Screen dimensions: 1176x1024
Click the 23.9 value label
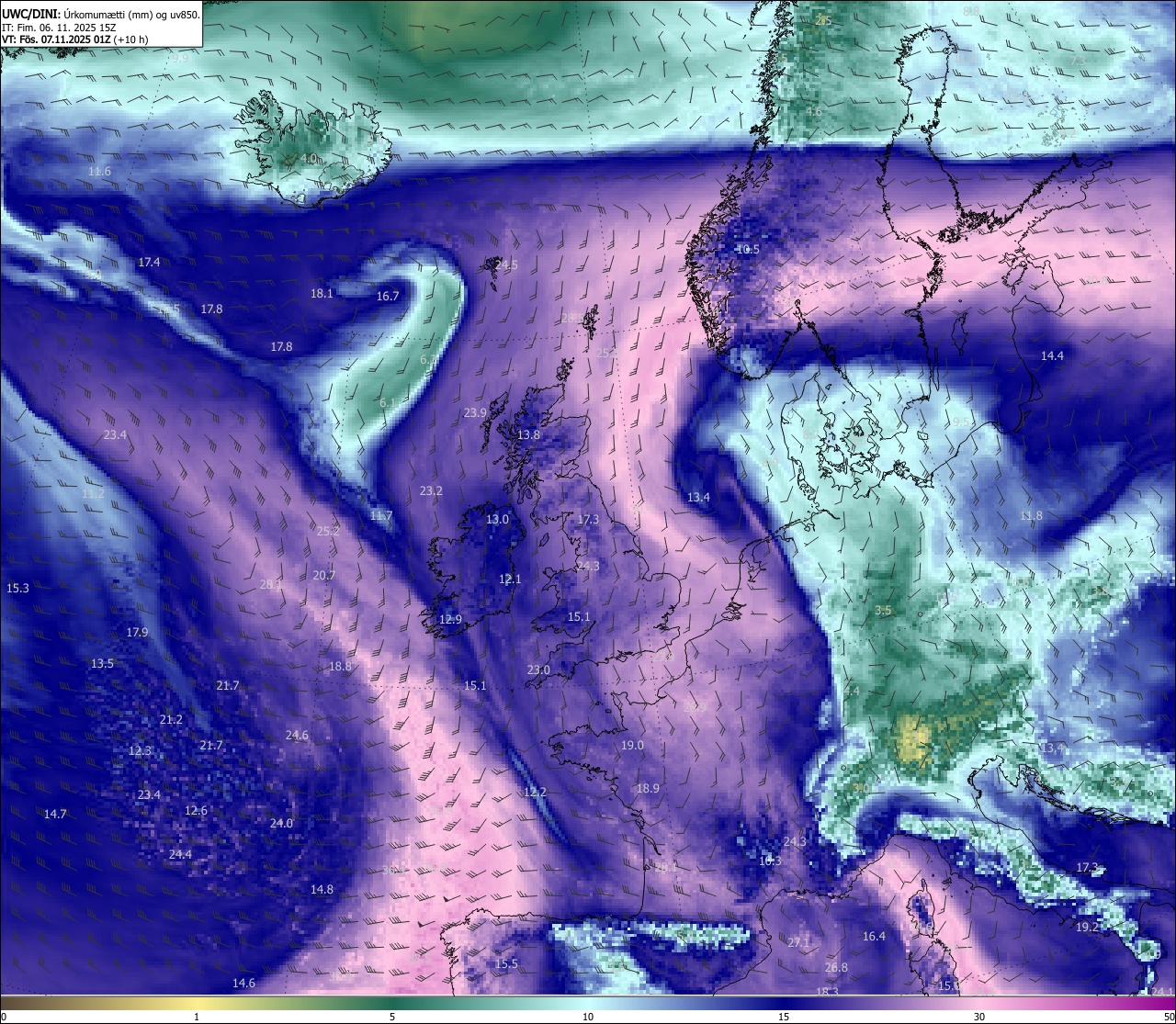[x=475, y=413]
